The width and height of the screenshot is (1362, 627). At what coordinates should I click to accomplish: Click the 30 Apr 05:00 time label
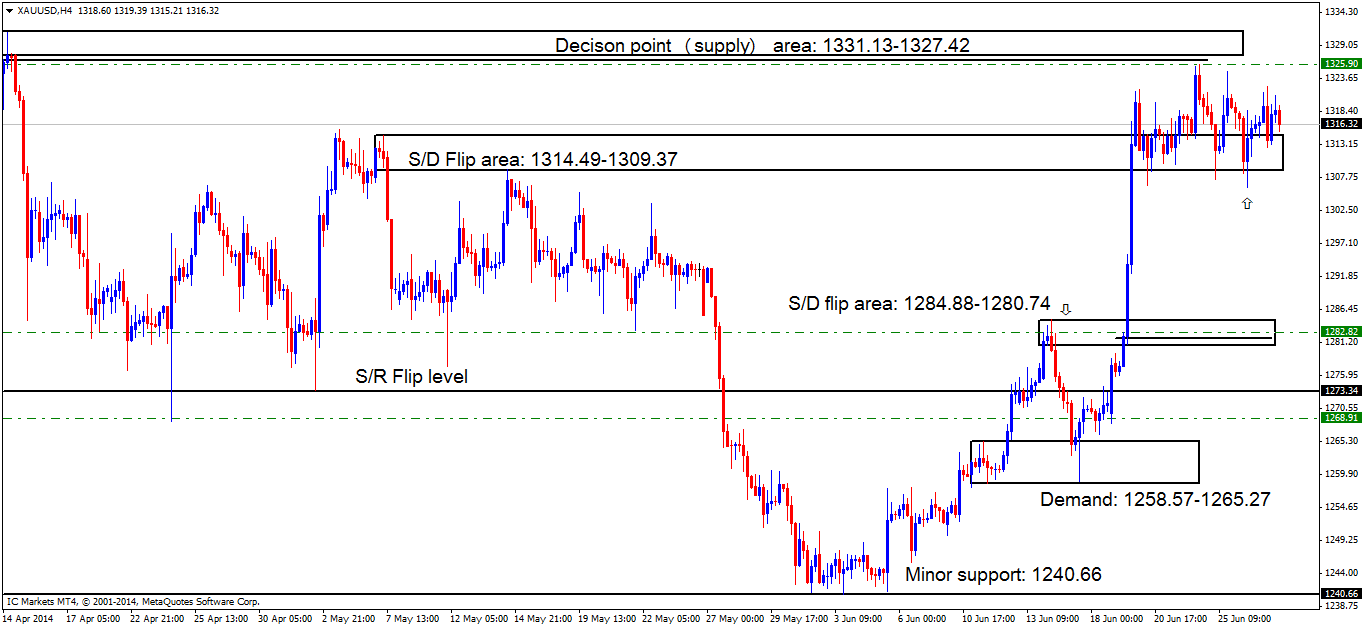[x=284, y=619]
